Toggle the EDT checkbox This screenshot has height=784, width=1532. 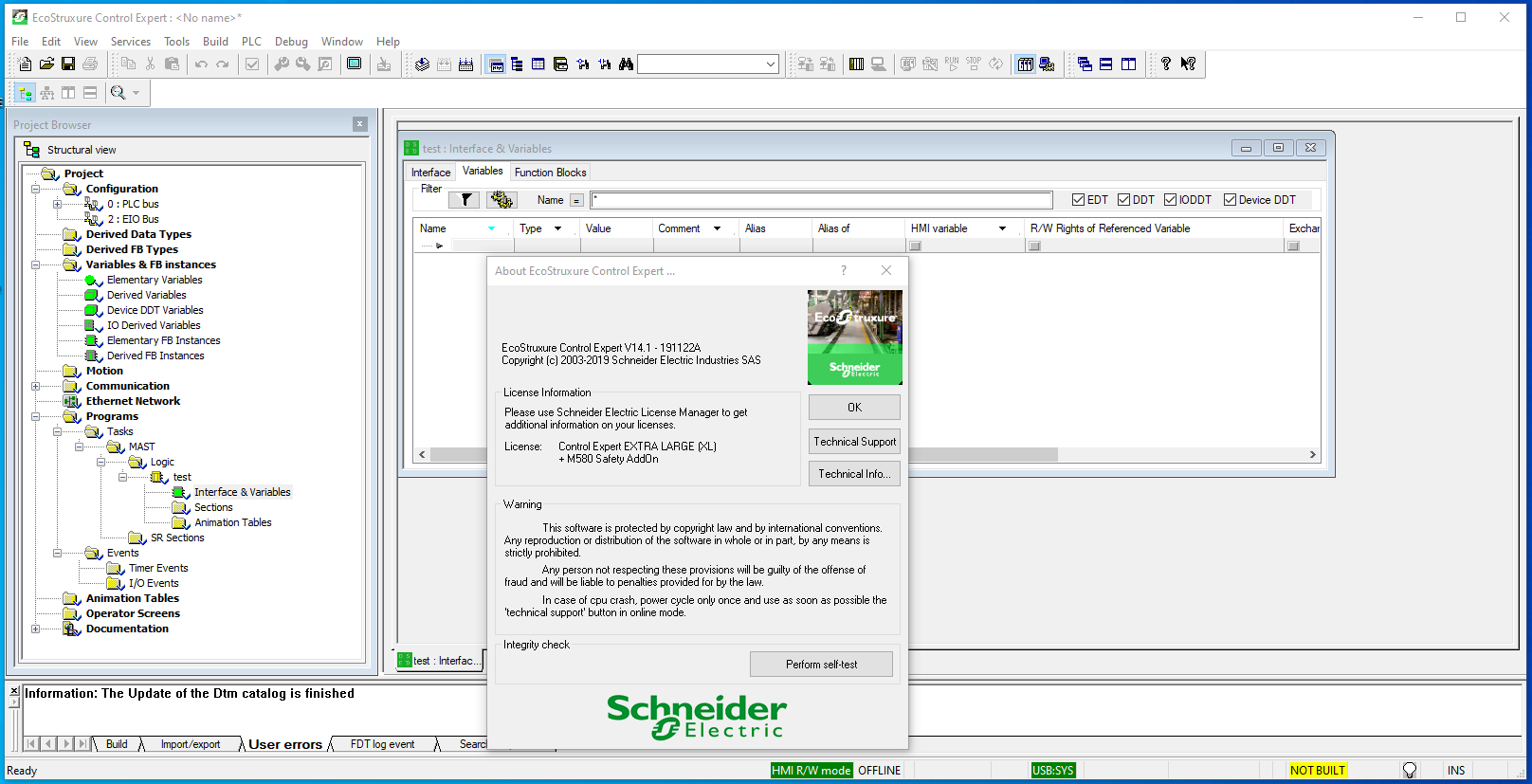(x=1078, y=199)
